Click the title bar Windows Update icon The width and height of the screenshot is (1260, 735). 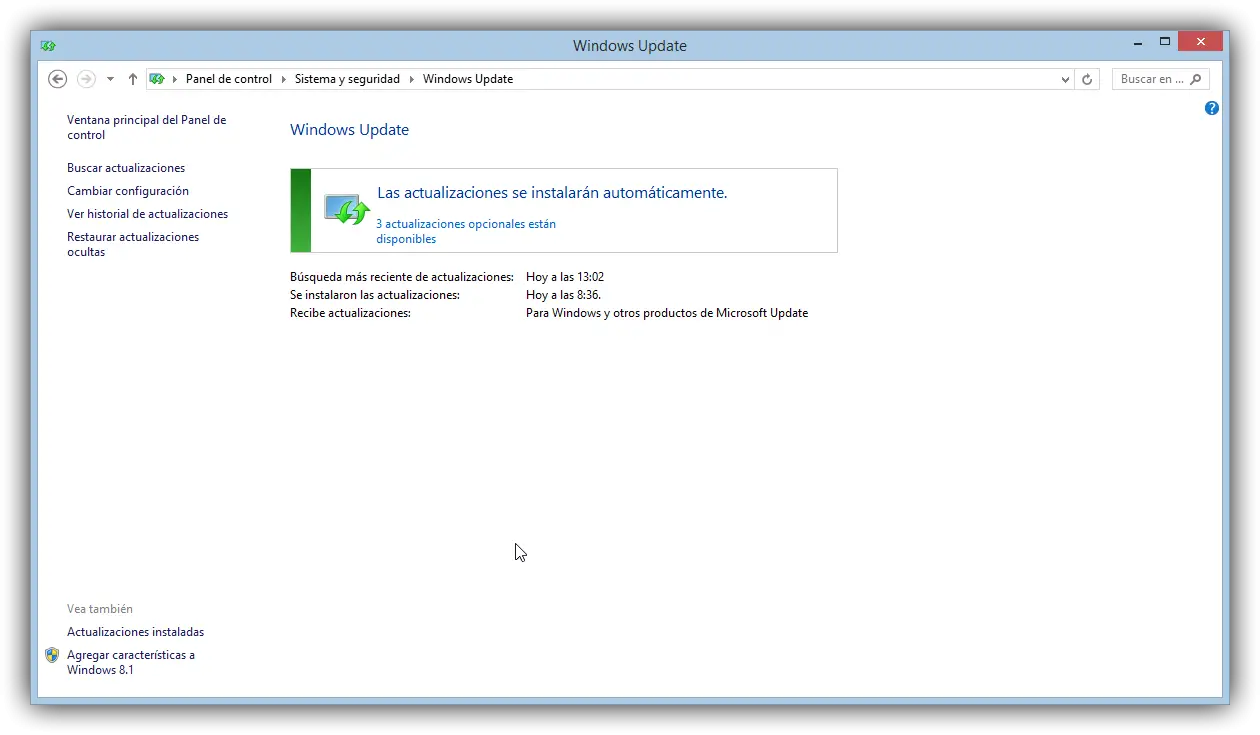tap(48, 45)
